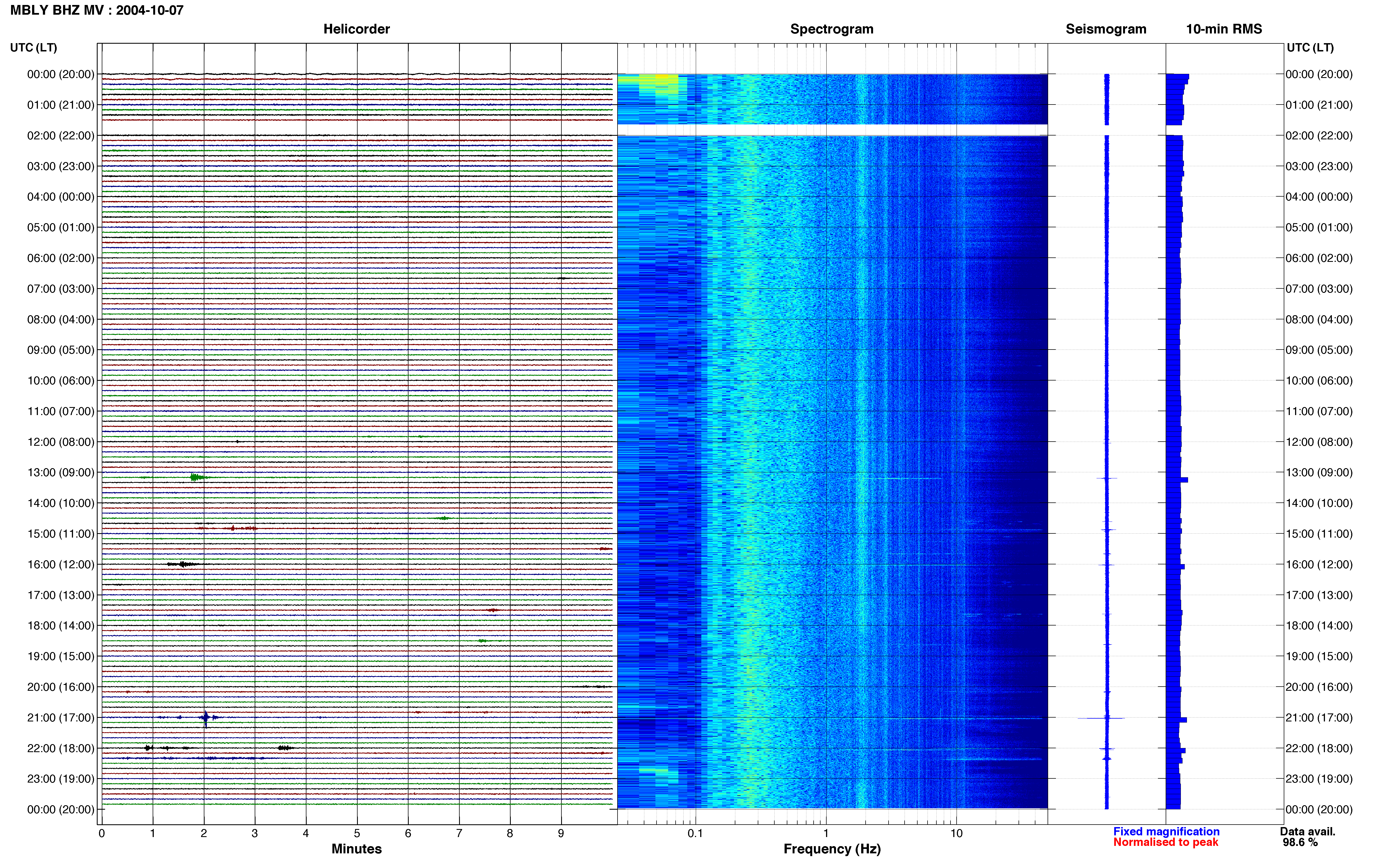Click the left '16:00 (12:00)' time label

pyautogui.click(x=61, y=564)
